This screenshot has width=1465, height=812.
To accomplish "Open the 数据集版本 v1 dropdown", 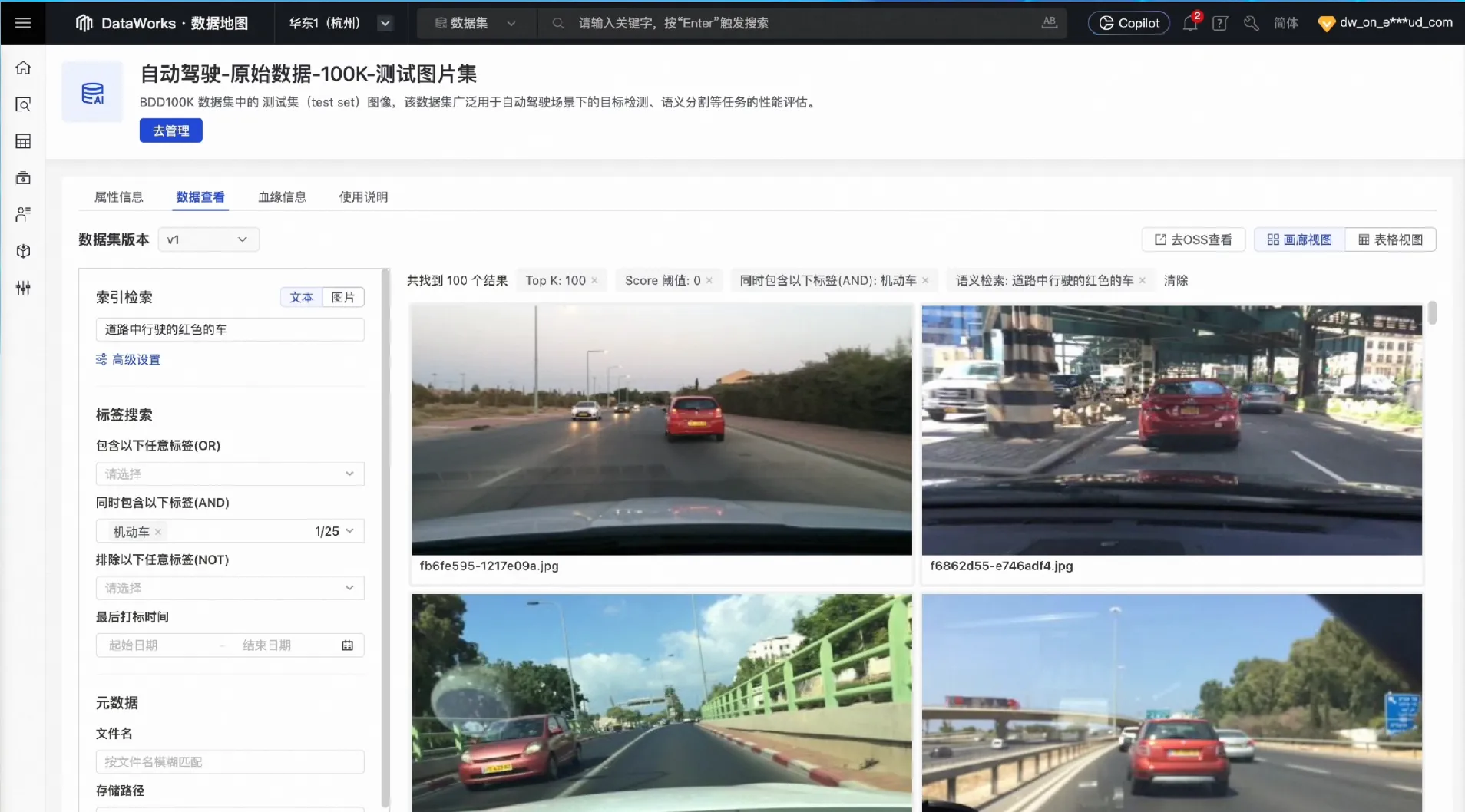I will (x=207, y=239).
